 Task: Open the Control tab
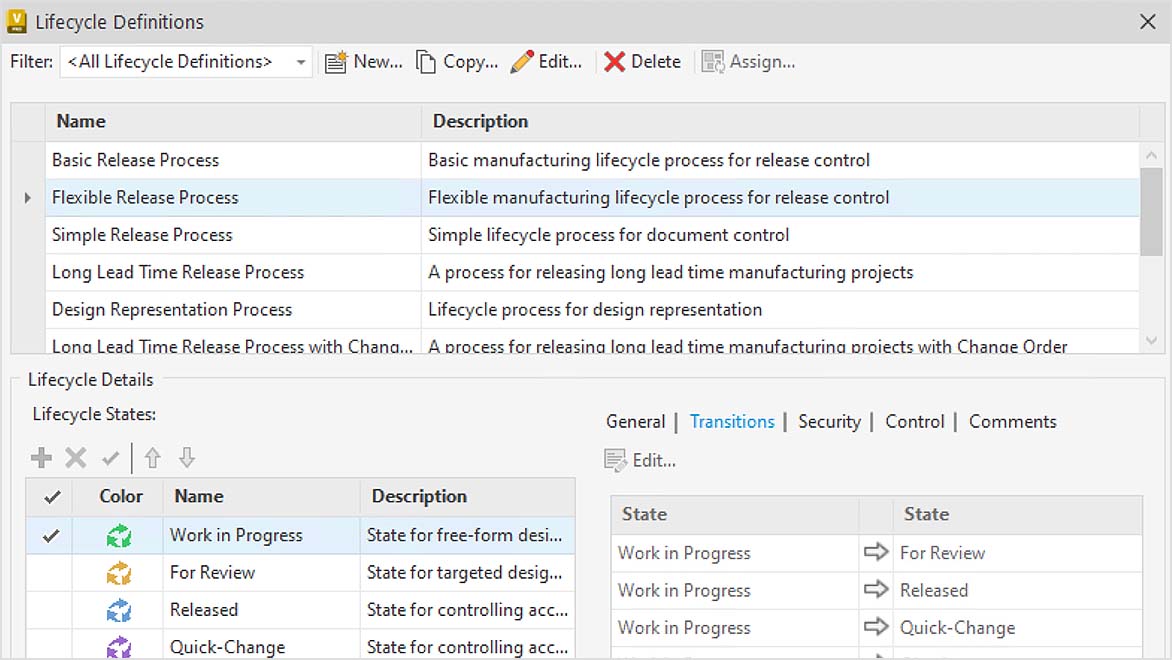pyautogui.click(x=914, y=421)
